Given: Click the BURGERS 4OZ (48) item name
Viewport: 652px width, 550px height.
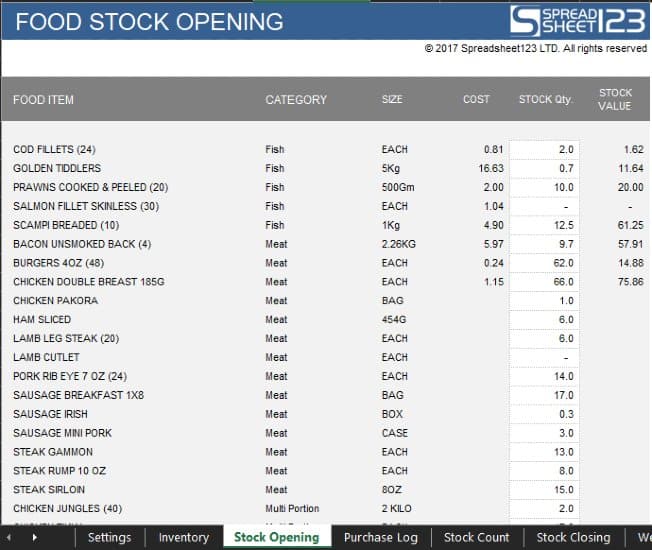Looking at the screenshot, I should (59, 263).
